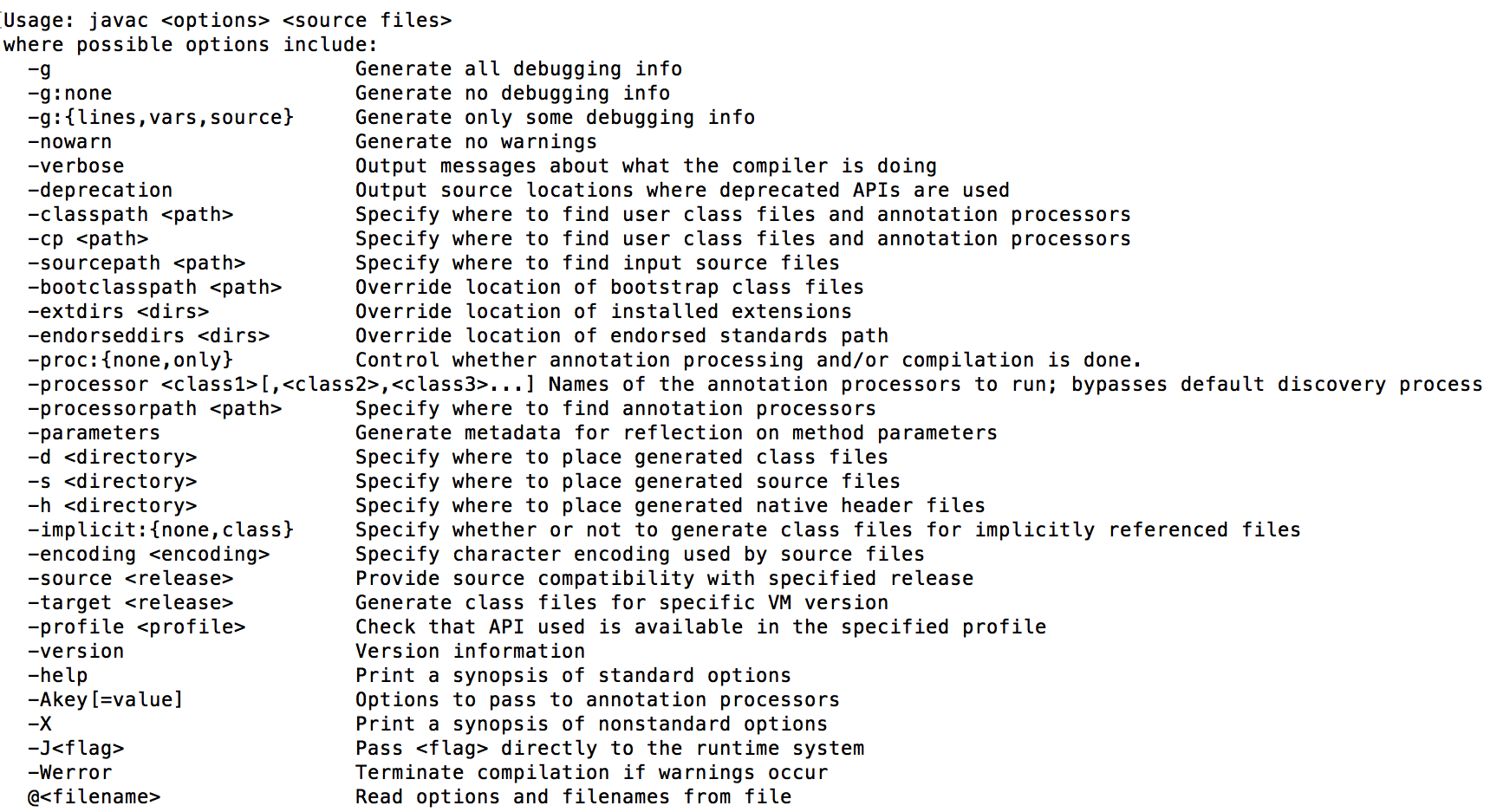Click the -bootclasspath <path> option
Screen dimensions: 1490x812
[154, 288]
